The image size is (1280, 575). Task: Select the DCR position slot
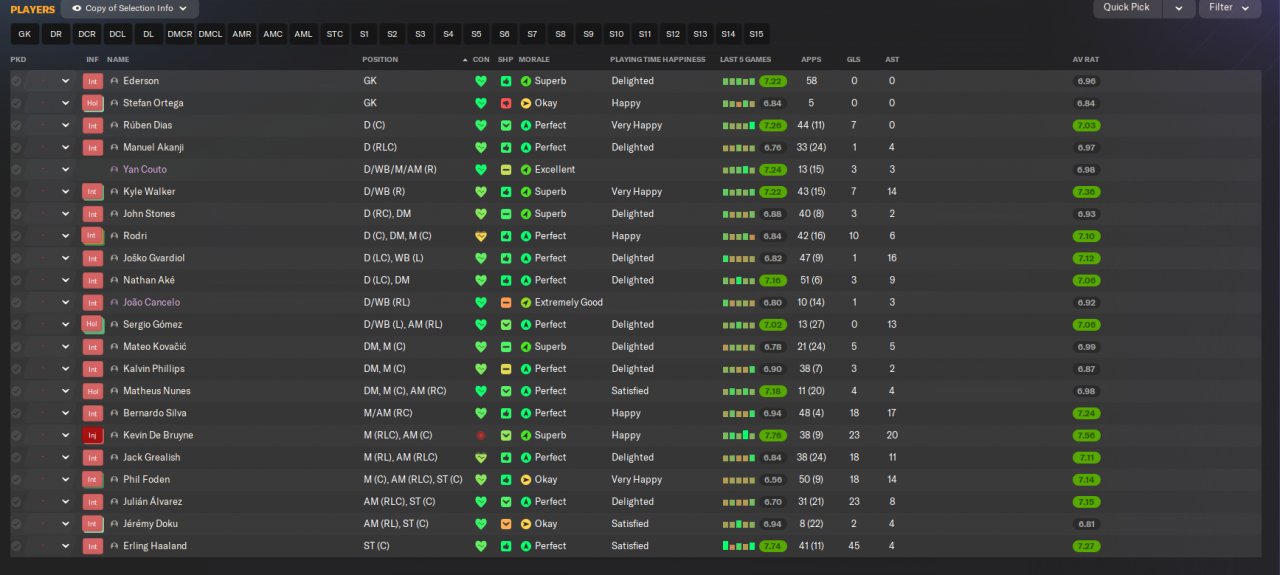(x=87, y=34)
